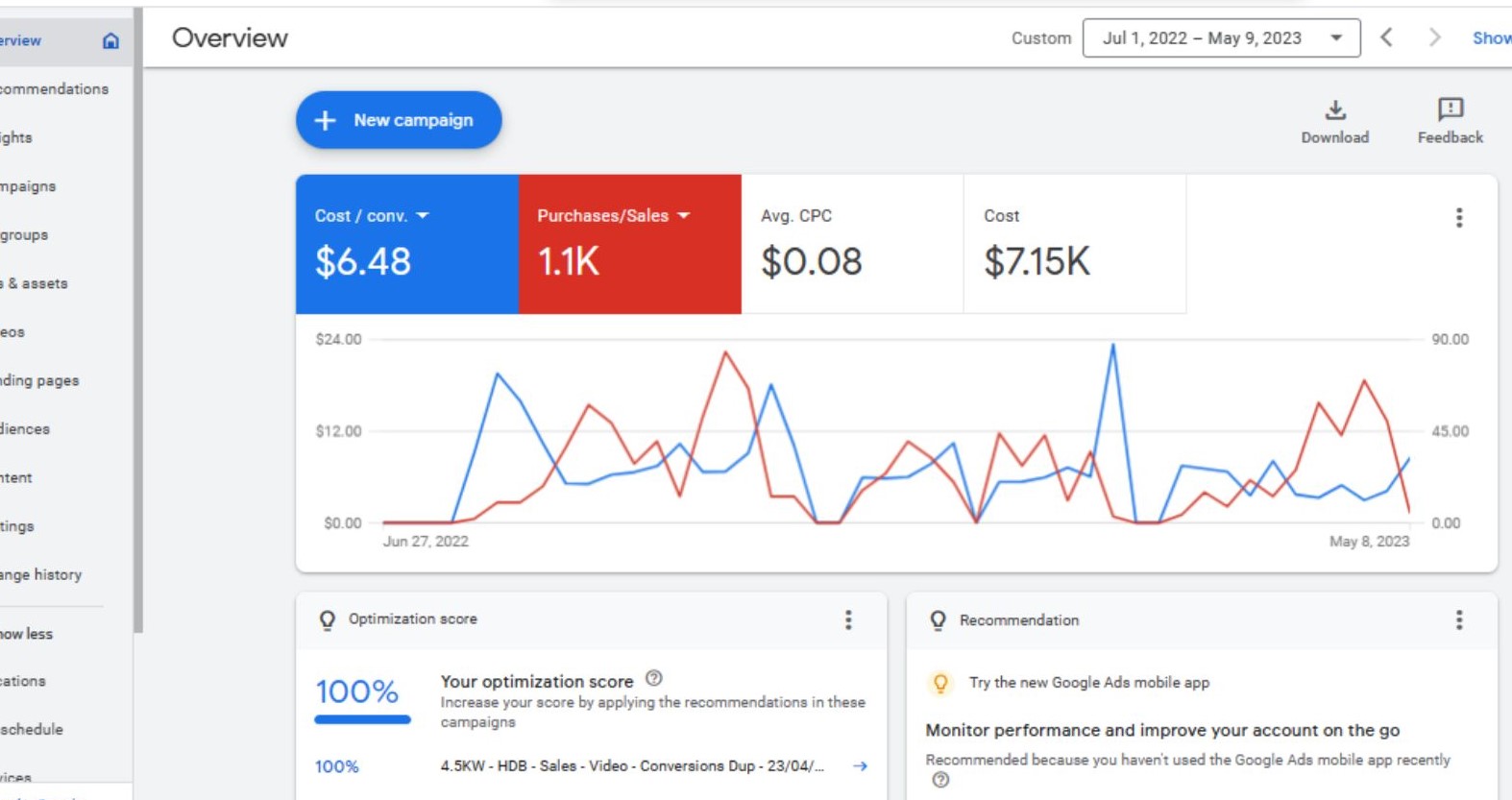This screenshot has width=1512, height=800.
Task: Open the Feedback icon
Action: point(1451,109)
